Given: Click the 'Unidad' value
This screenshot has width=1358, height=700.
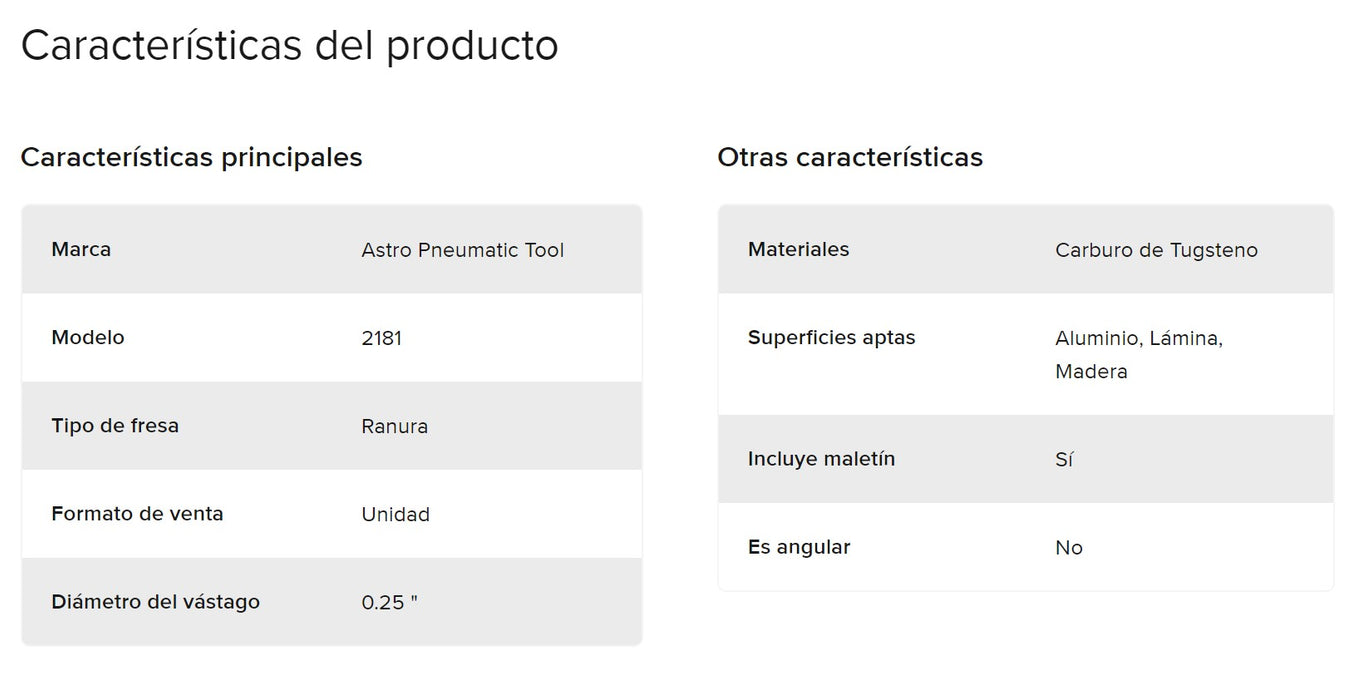Looking at the screenshot, I should (395, 514).
